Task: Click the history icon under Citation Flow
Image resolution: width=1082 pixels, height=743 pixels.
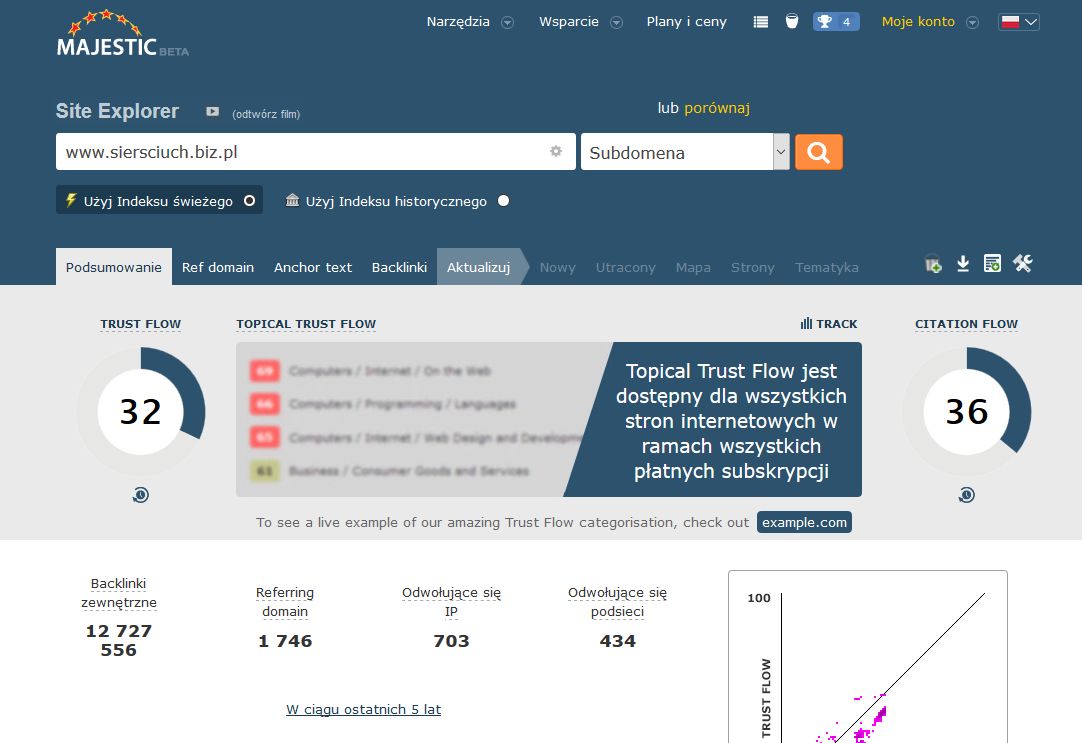Action: (967, 495)
